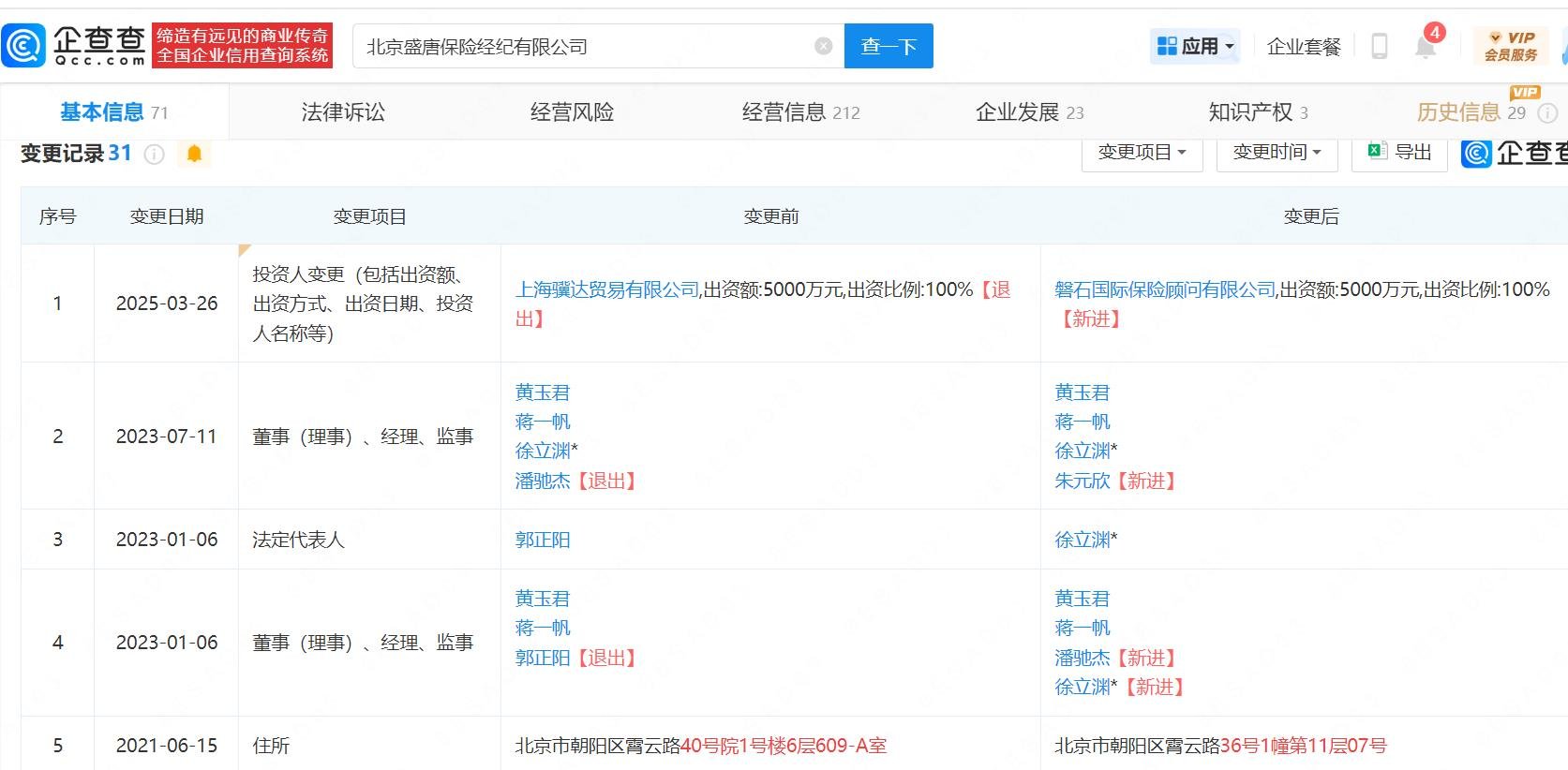Image resolution: width=1568 pixels, height=770 pixels.
Task: Open 磐石国际保险顾问有限公司 company link
Action: point(1165,289)
